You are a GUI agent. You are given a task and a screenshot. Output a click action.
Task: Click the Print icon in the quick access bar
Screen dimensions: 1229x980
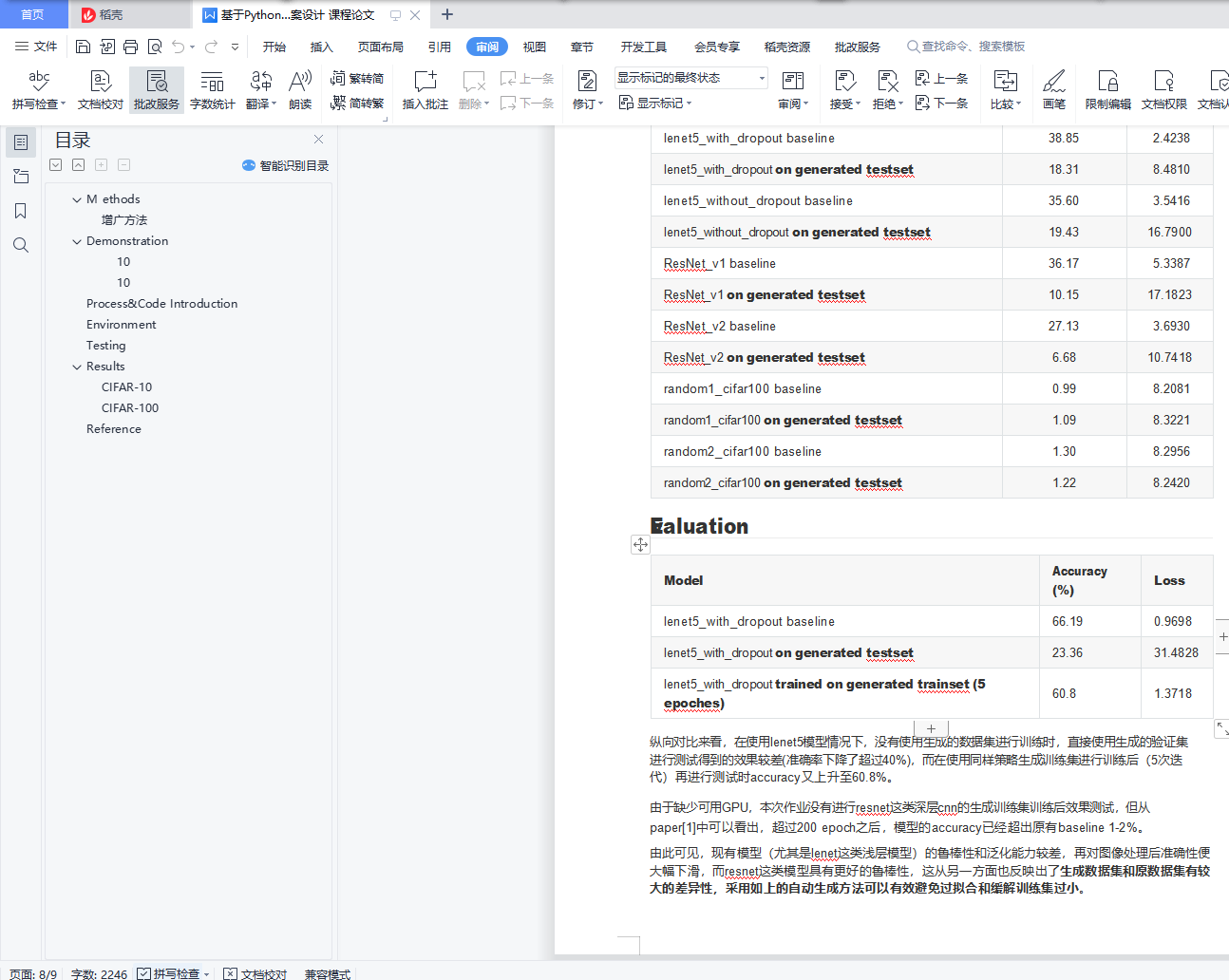pos(130,47)
